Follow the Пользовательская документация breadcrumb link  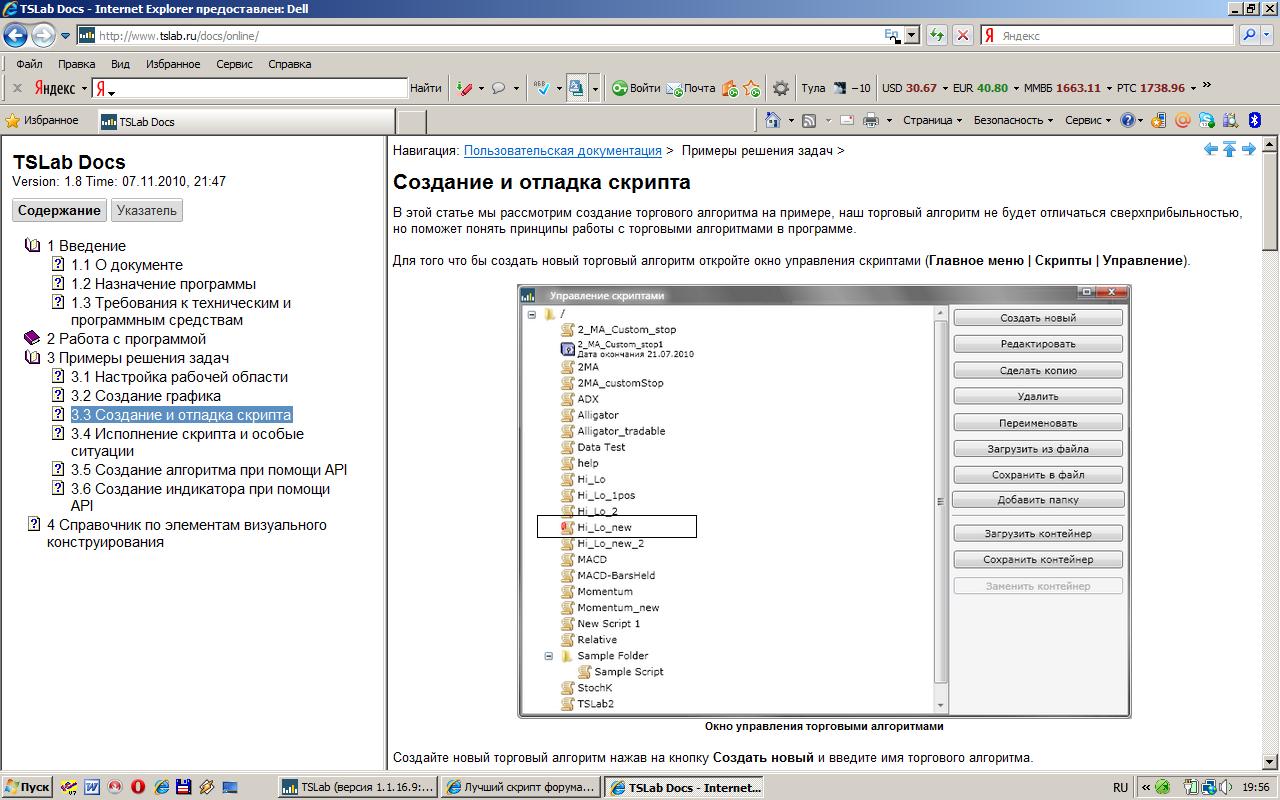click(562, 150)
